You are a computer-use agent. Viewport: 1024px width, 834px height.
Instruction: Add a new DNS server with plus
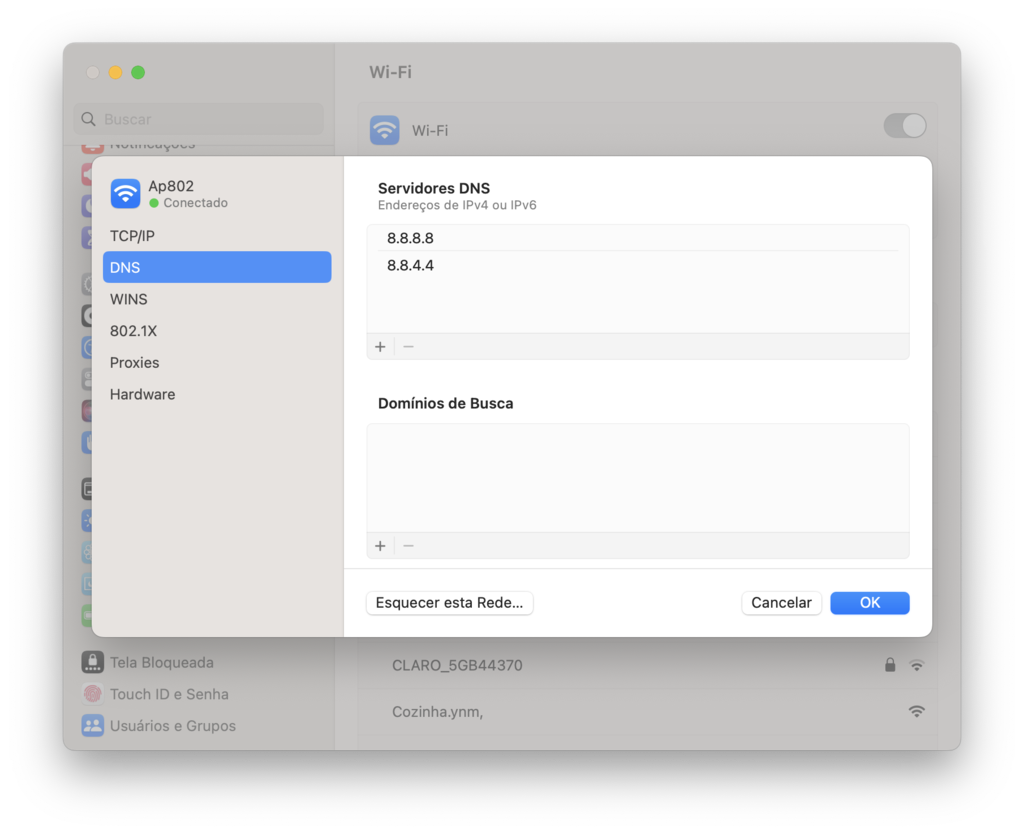pos(380,347)
